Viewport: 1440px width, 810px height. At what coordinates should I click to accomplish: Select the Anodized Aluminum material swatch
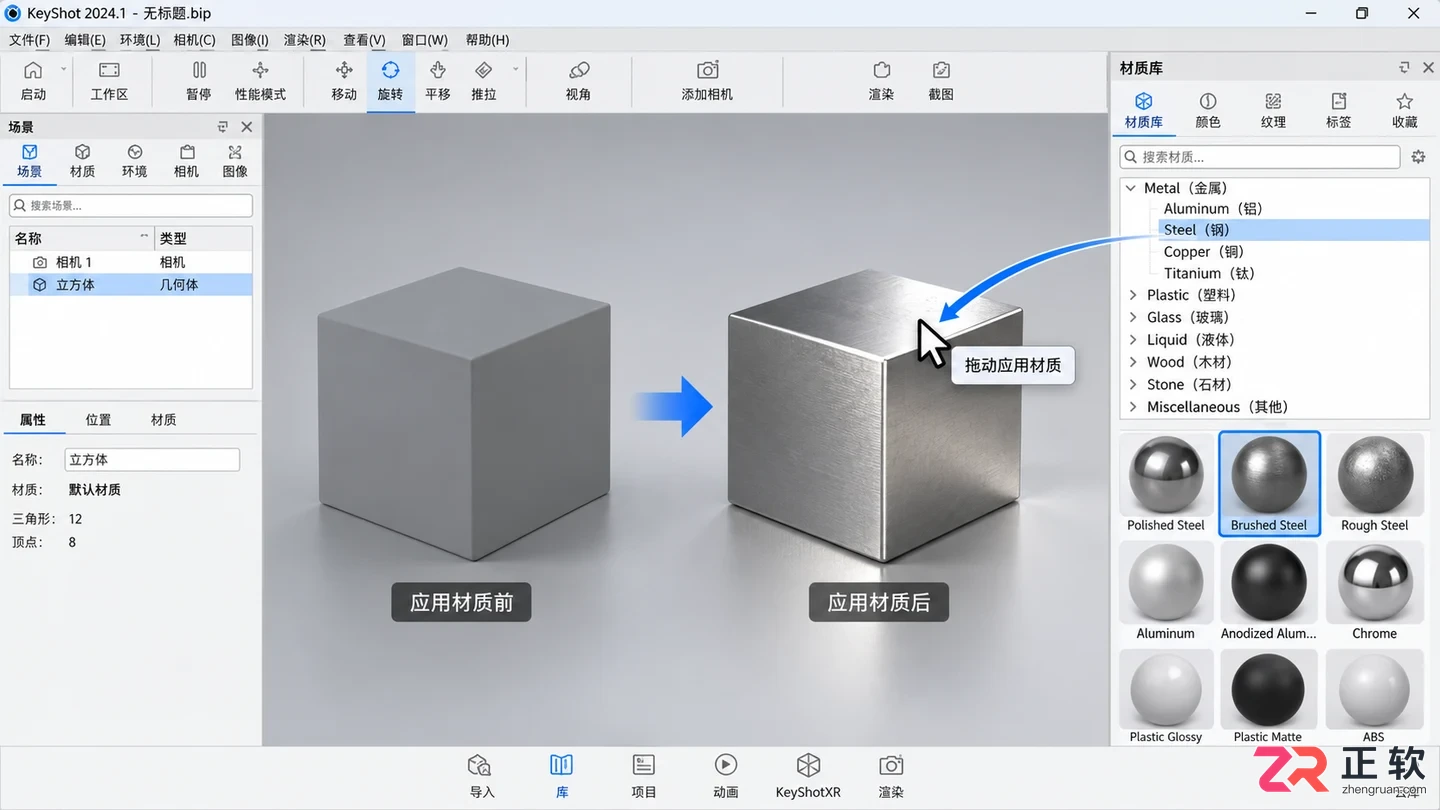[1268, 592]
